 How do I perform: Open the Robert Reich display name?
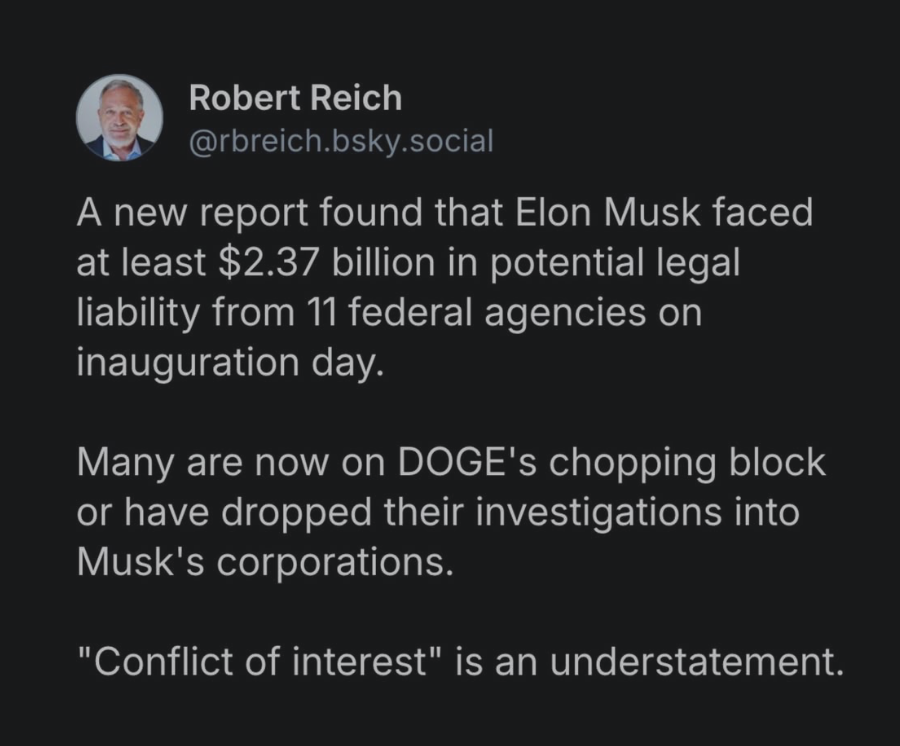click(x=295, y=99)
